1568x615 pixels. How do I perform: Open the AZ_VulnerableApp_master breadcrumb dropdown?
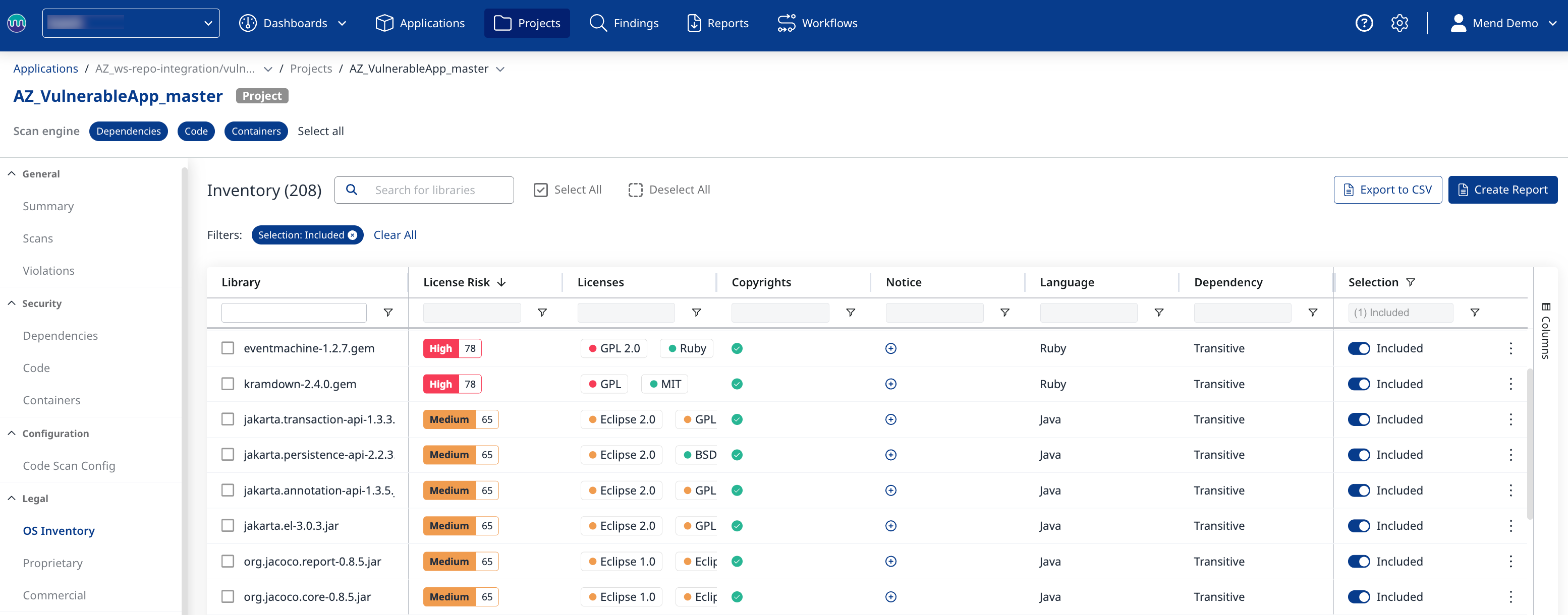pyautogui.click(x=500, y=70)
